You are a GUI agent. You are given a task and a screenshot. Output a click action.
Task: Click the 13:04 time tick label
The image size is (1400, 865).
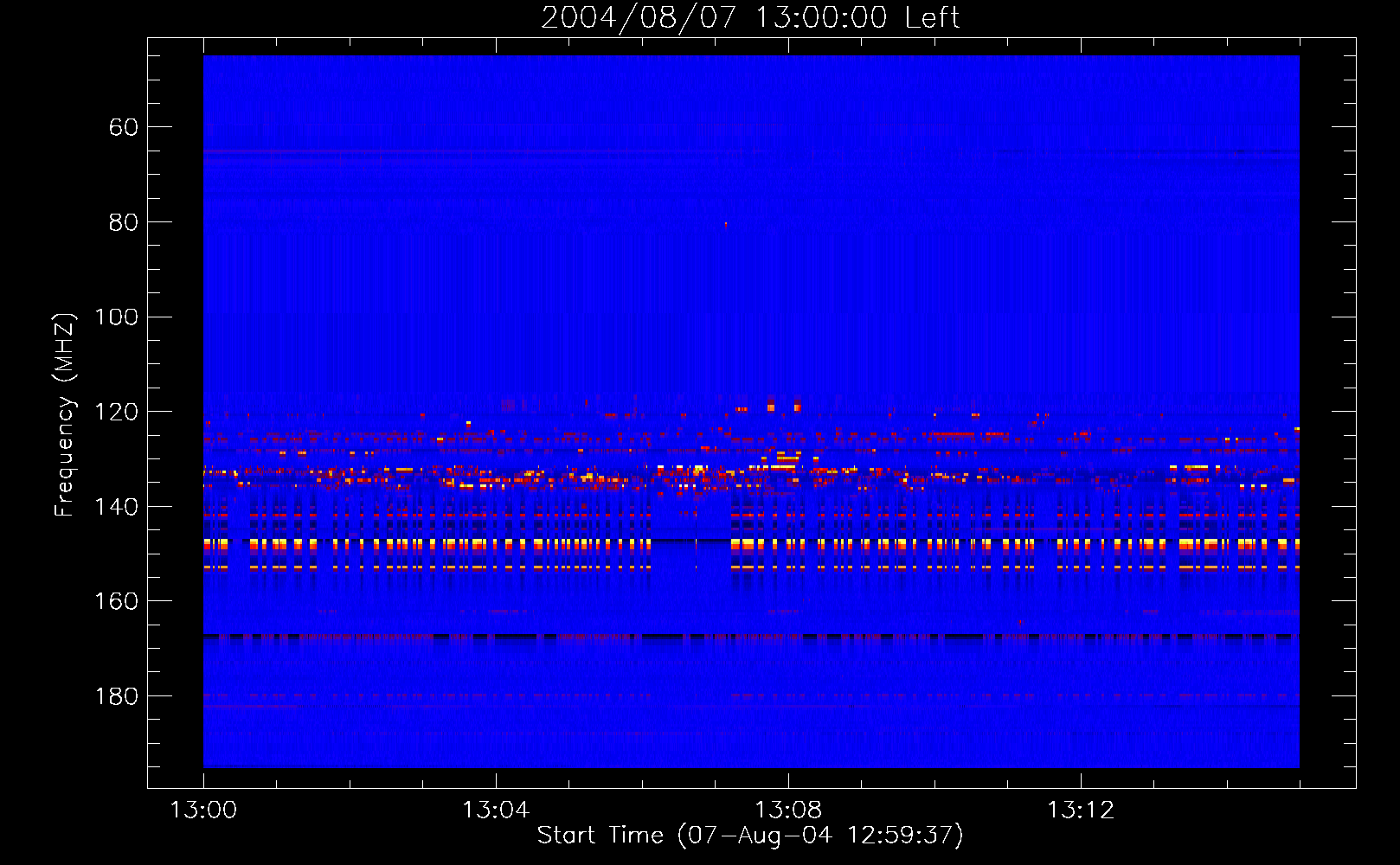pyautogui.click(x=496, y=811)
